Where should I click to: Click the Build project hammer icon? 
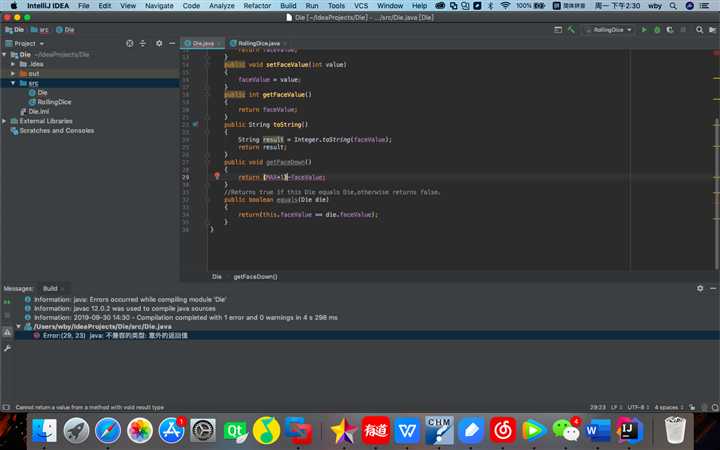(x=572, y=30)
